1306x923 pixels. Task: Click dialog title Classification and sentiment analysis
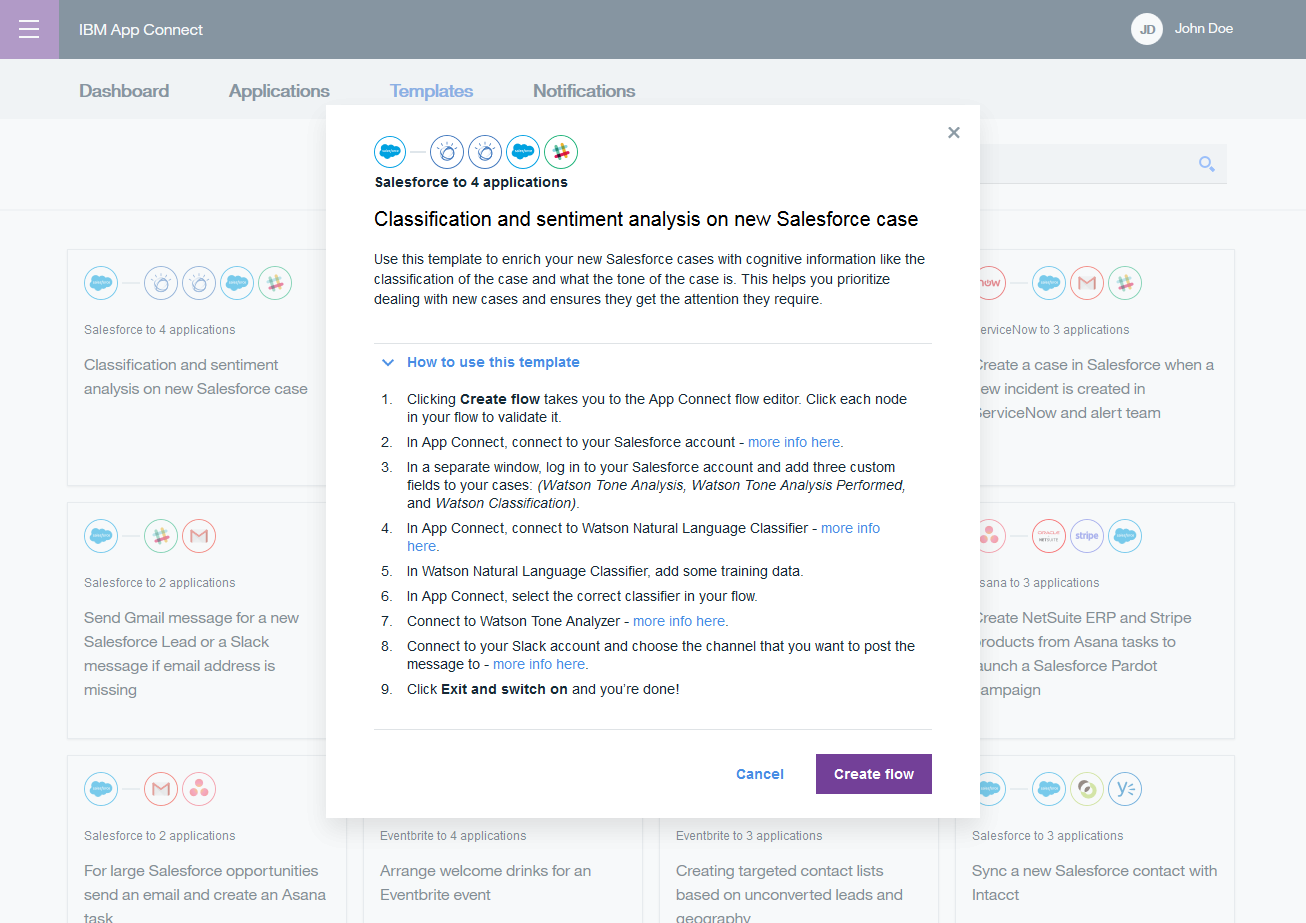point(646,219)
